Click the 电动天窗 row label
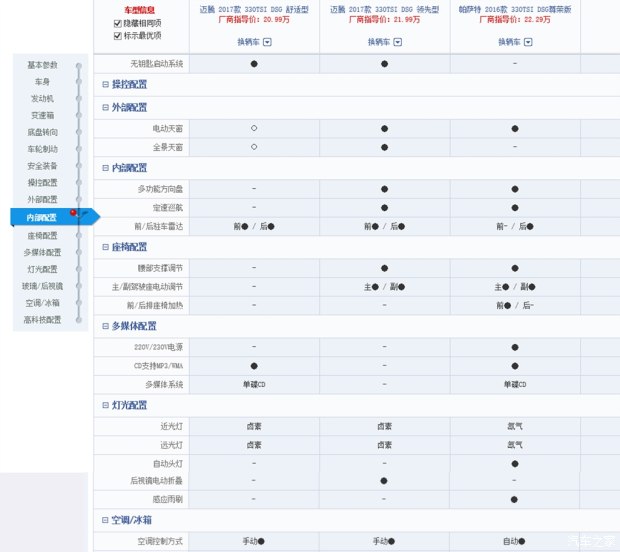This screenshot has width=620, height=552. 168,129
